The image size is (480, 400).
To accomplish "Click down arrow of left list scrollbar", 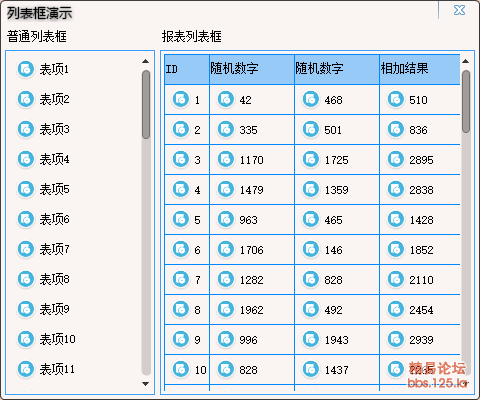I will coord(145,384).
